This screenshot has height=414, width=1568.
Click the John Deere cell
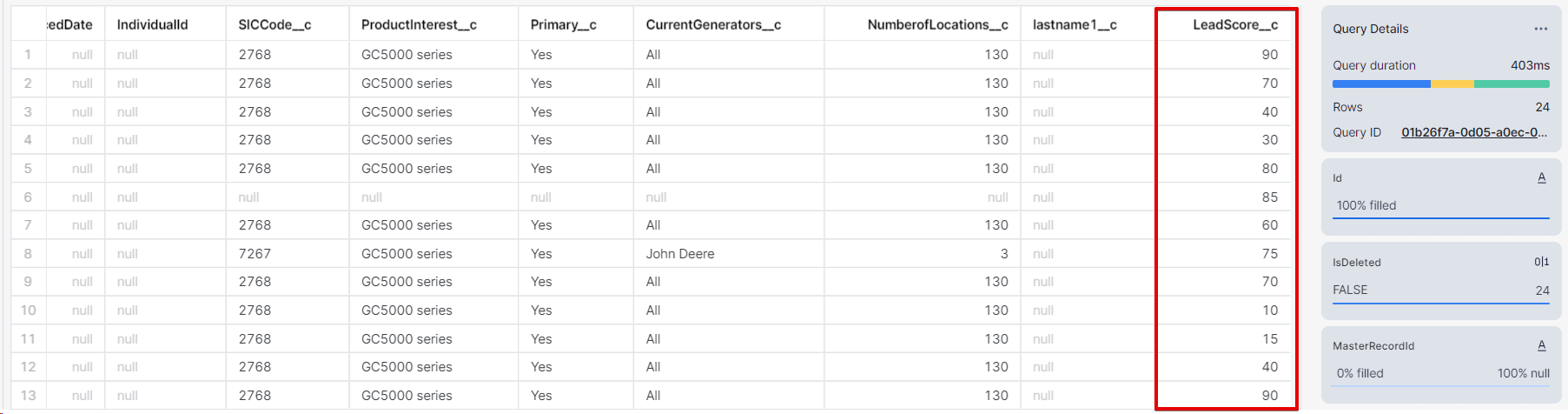click(680, 254)
